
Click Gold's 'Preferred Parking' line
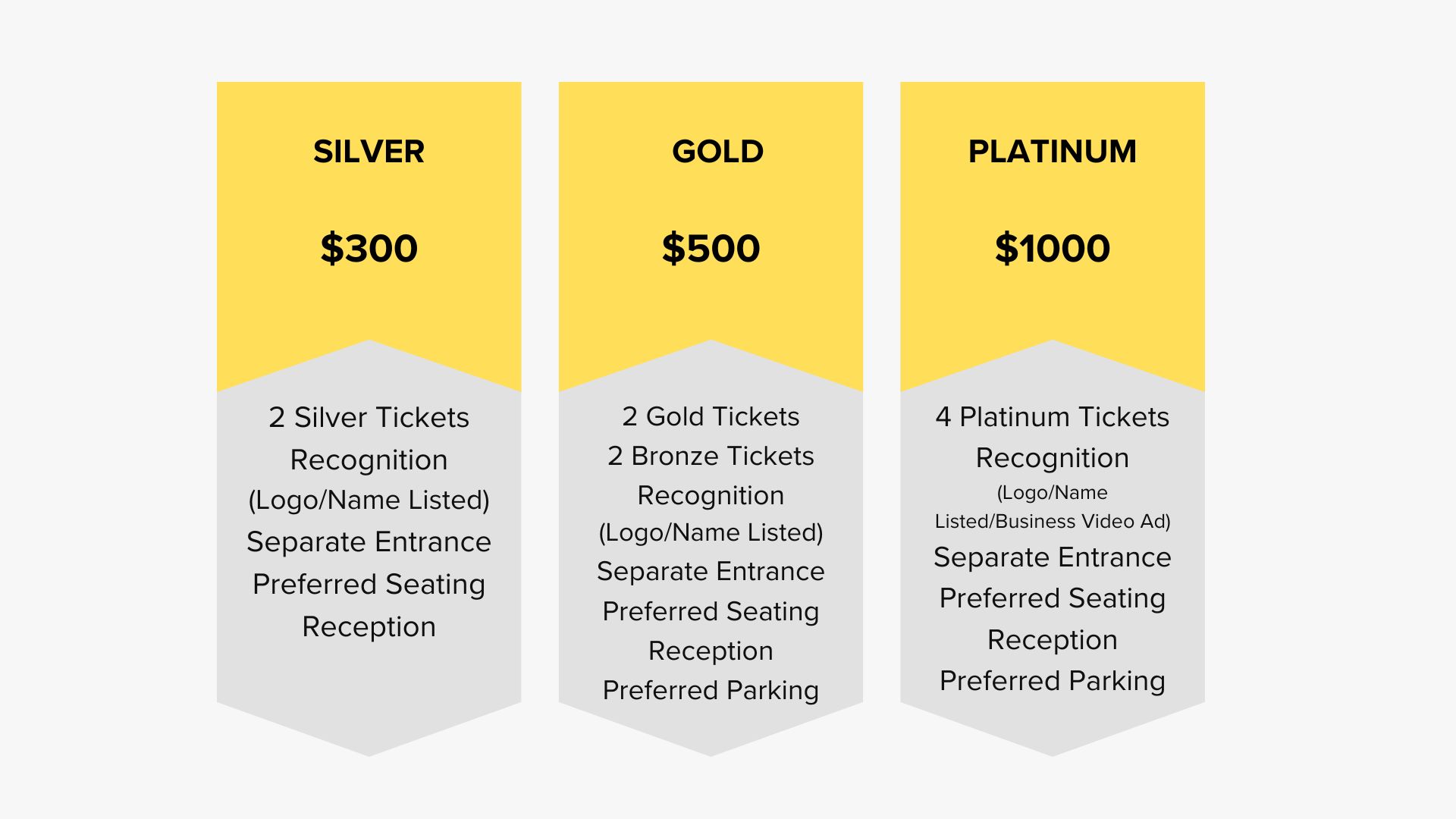711,690
